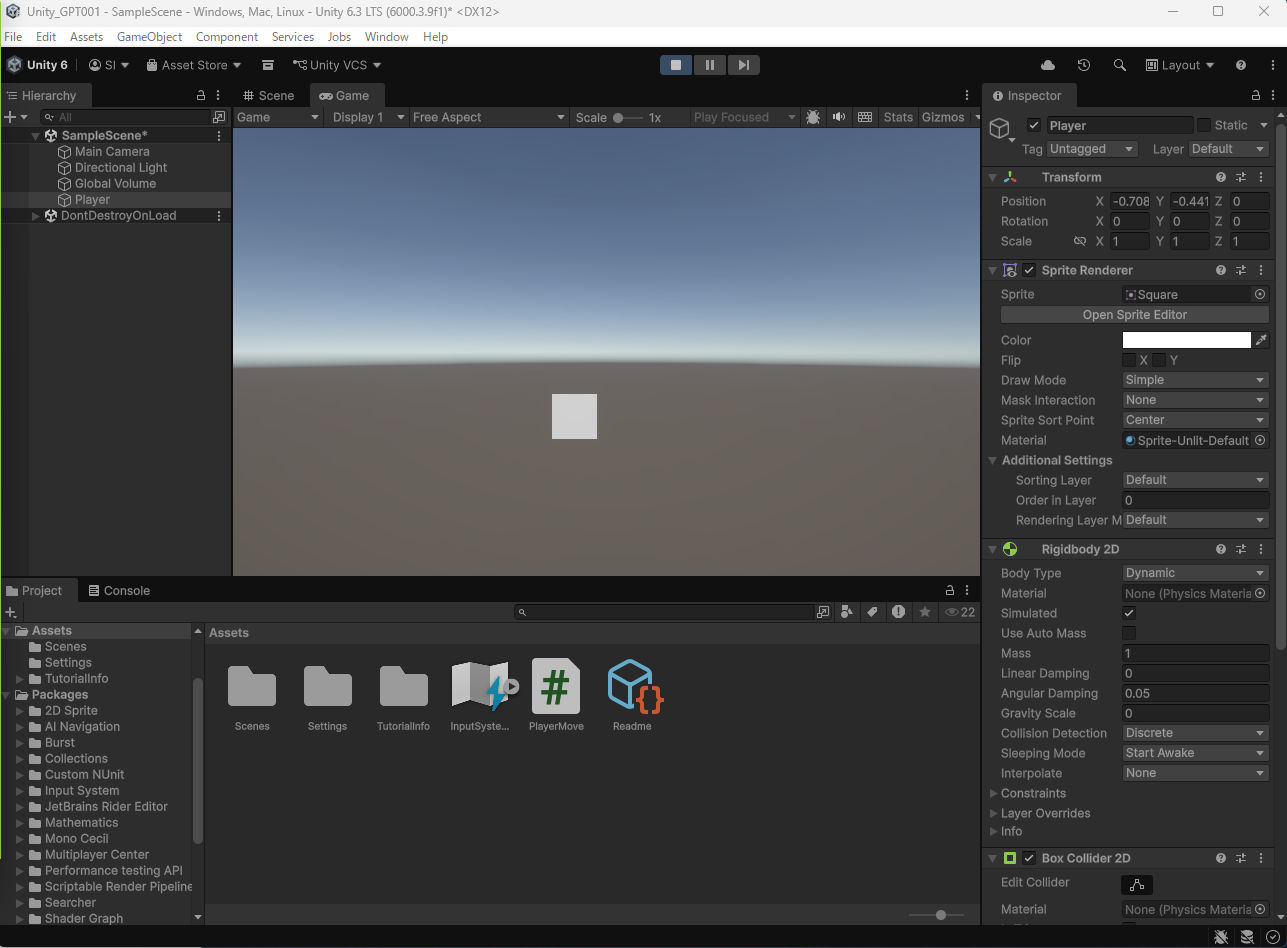
Task: Open the Body Type dropdown
Action: click(x=1195, y=573)
